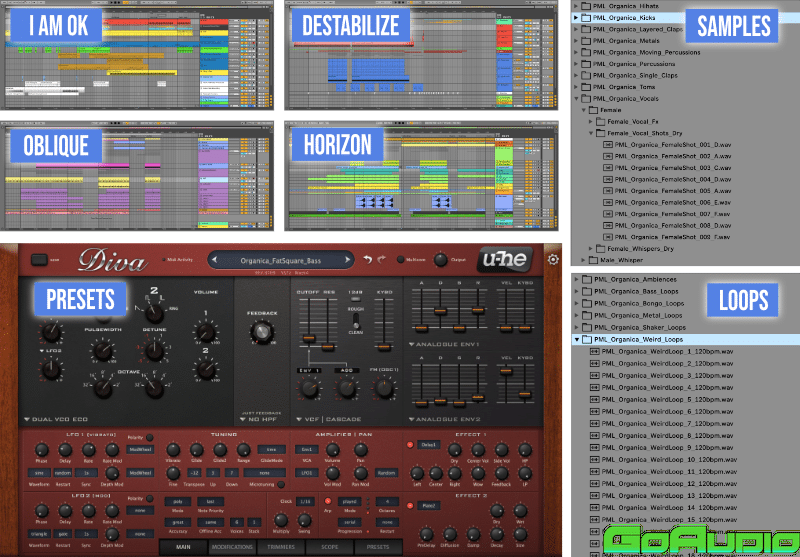
Task: Click the FemaleShot_001_D.wav audio file icon
Action: pos(607,144)
